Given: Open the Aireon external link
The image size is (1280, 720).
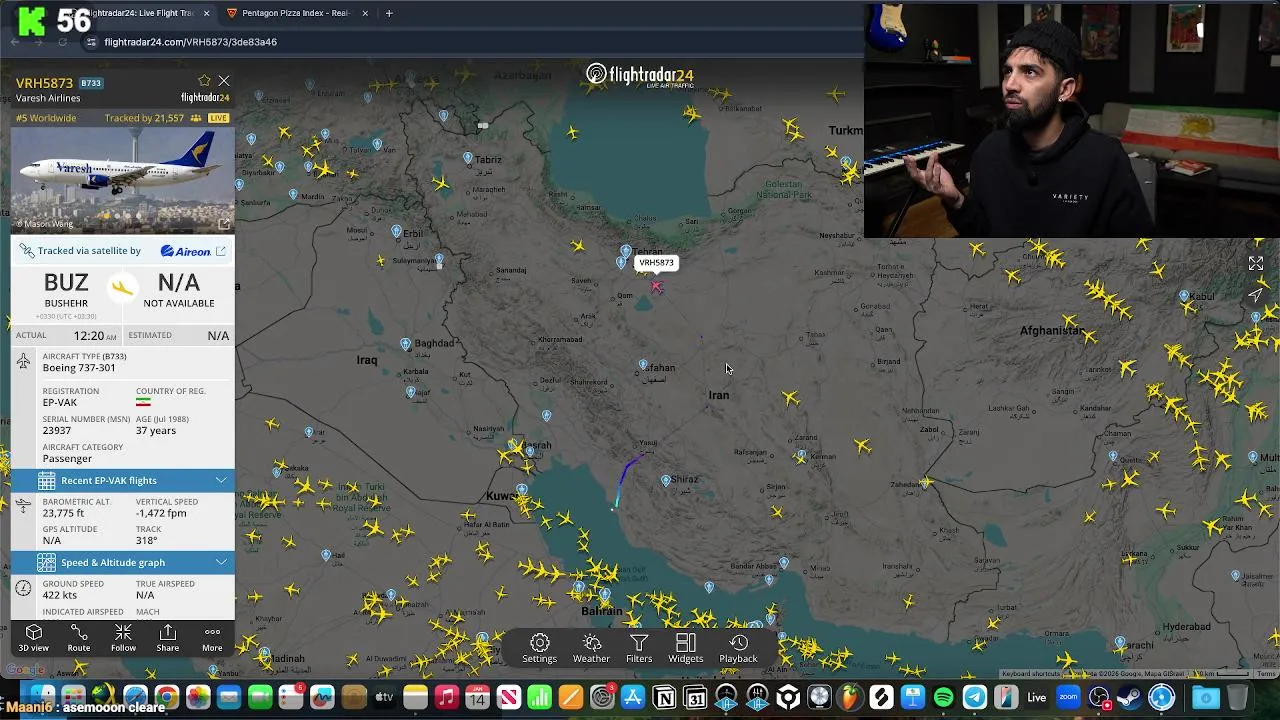Looking at the screenshot, I should pyautogui.click(x=221, y=251).
